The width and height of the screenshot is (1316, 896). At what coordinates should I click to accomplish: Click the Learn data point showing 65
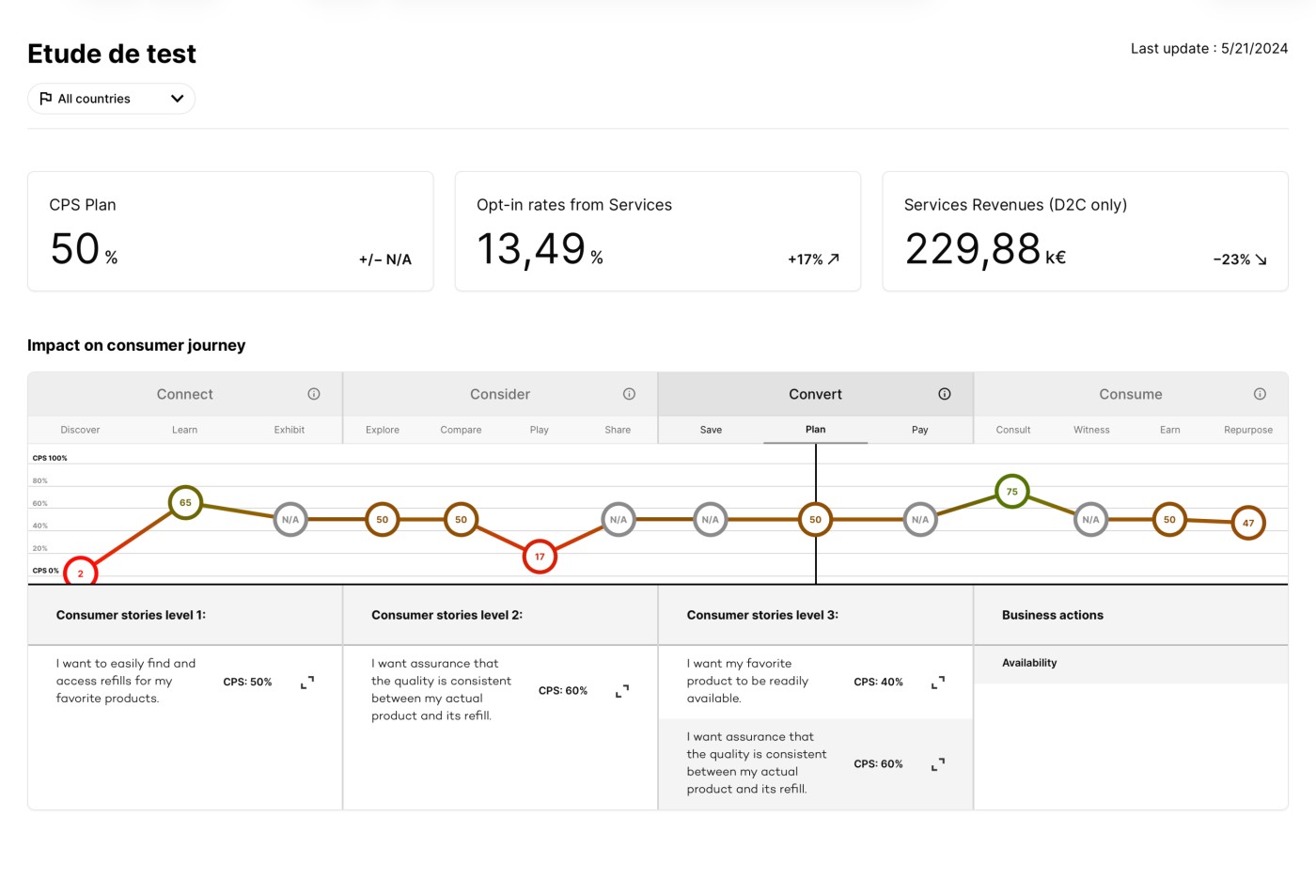click(185, 502)
